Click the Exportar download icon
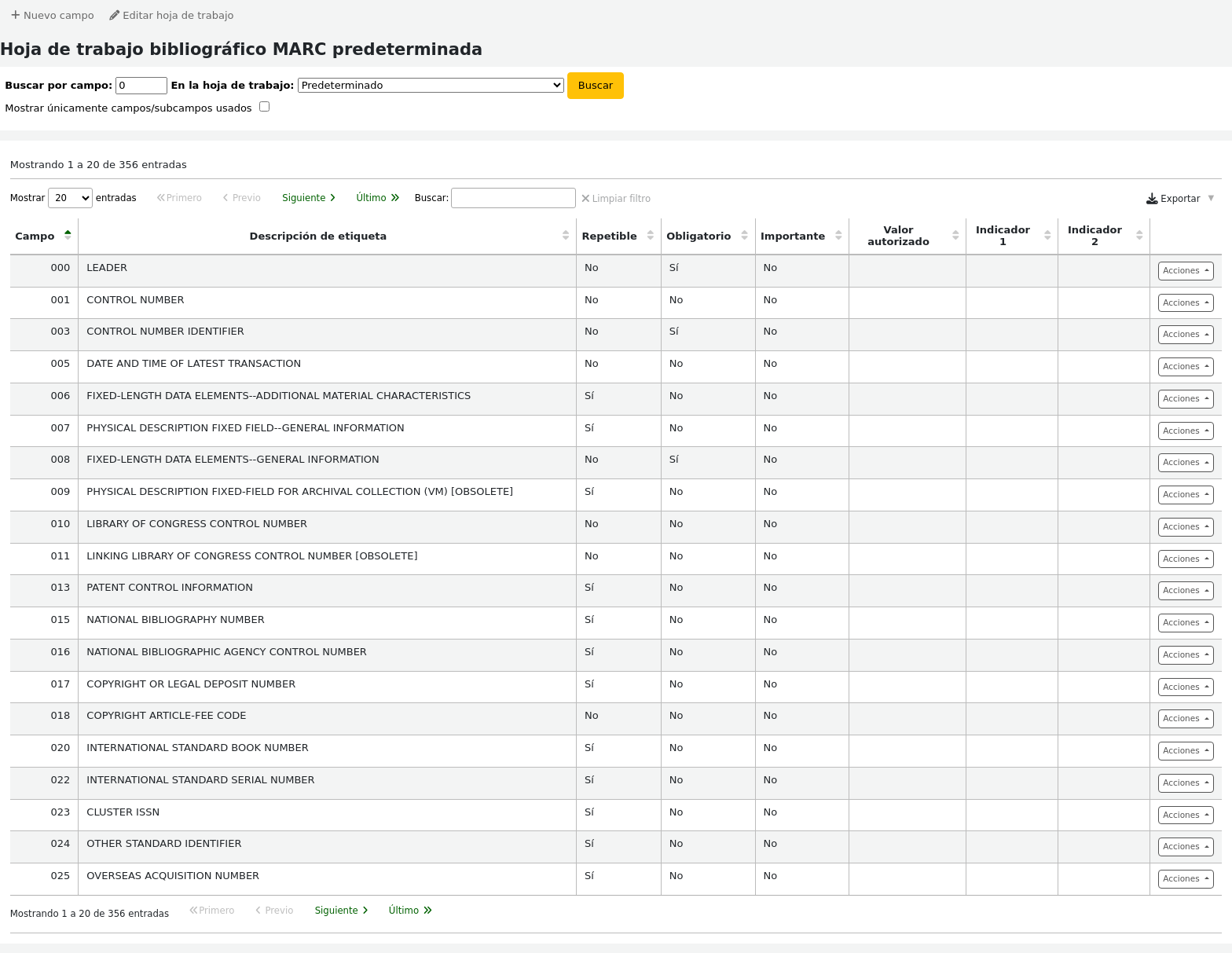The image size is (1232, 953). click(x=1152, y=199)
